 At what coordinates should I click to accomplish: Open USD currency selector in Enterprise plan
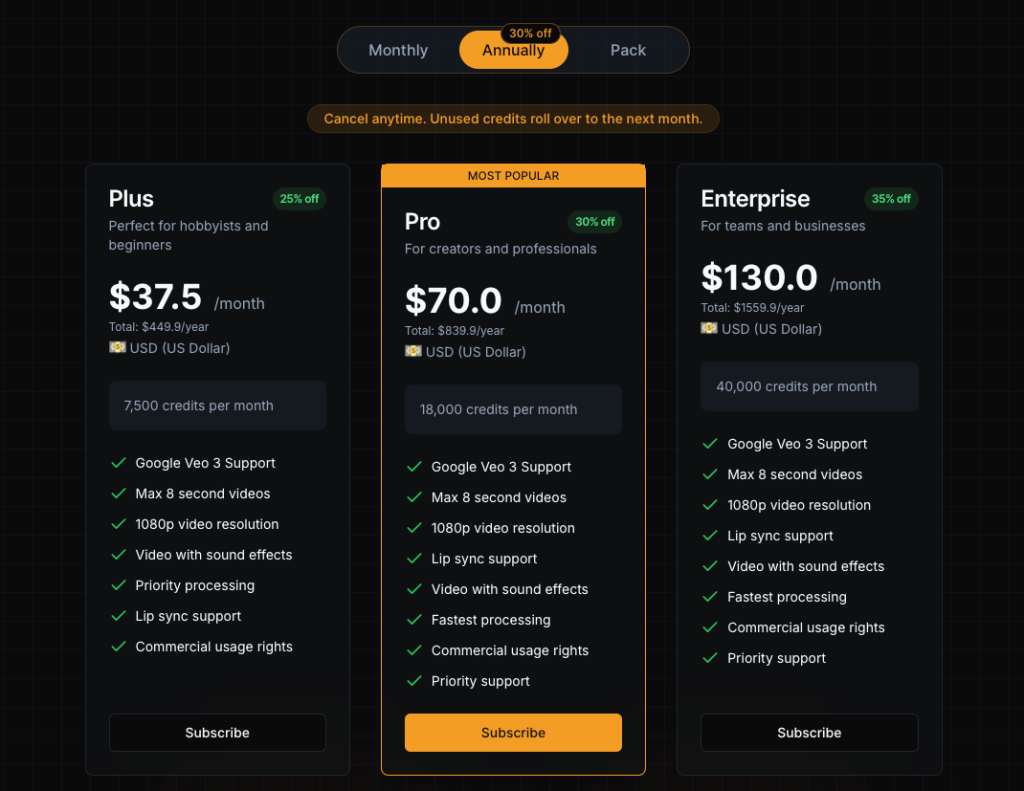[x=761, y=329]
